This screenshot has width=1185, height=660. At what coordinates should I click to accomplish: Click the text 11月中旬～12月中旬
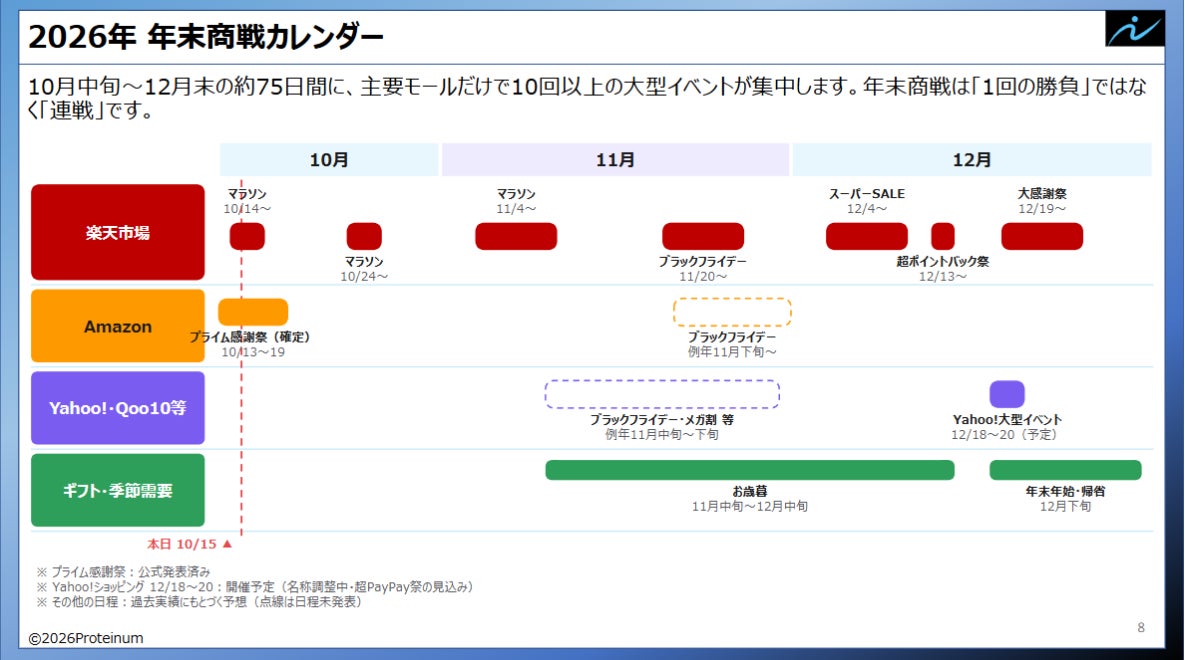click(750, 507)
